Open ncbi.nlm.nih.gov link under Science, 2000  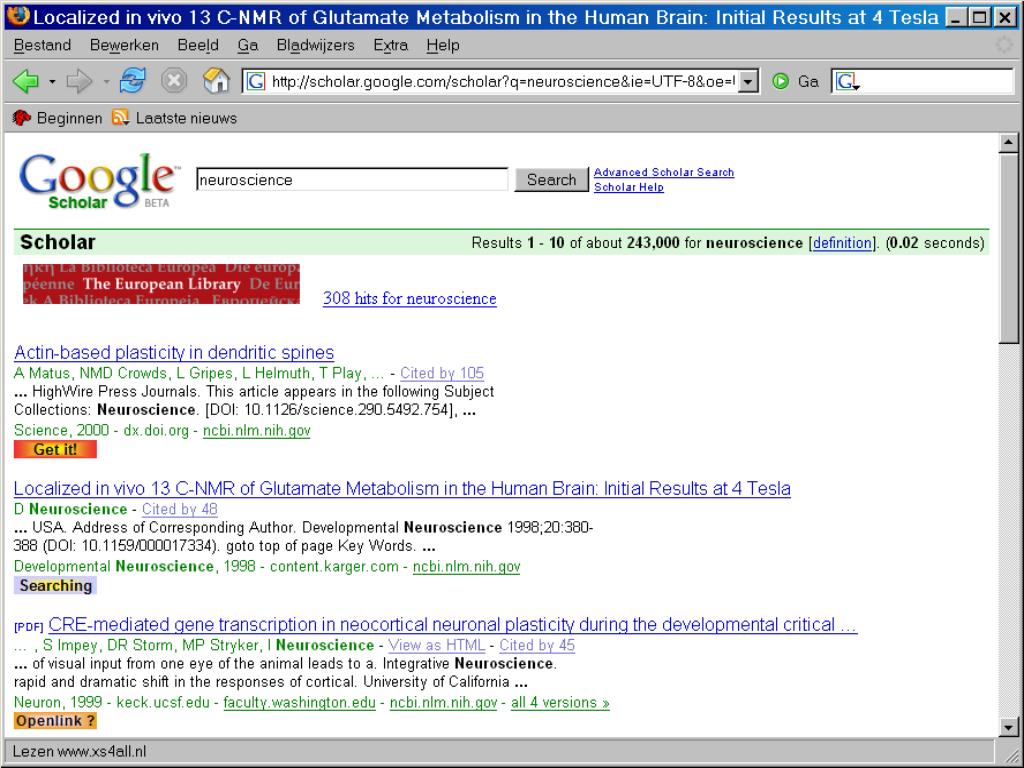click(257, 430)
